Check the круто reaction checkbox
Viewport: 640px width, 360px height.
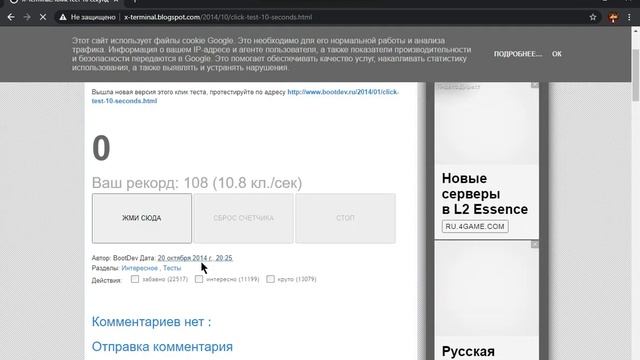pos(270,279)
